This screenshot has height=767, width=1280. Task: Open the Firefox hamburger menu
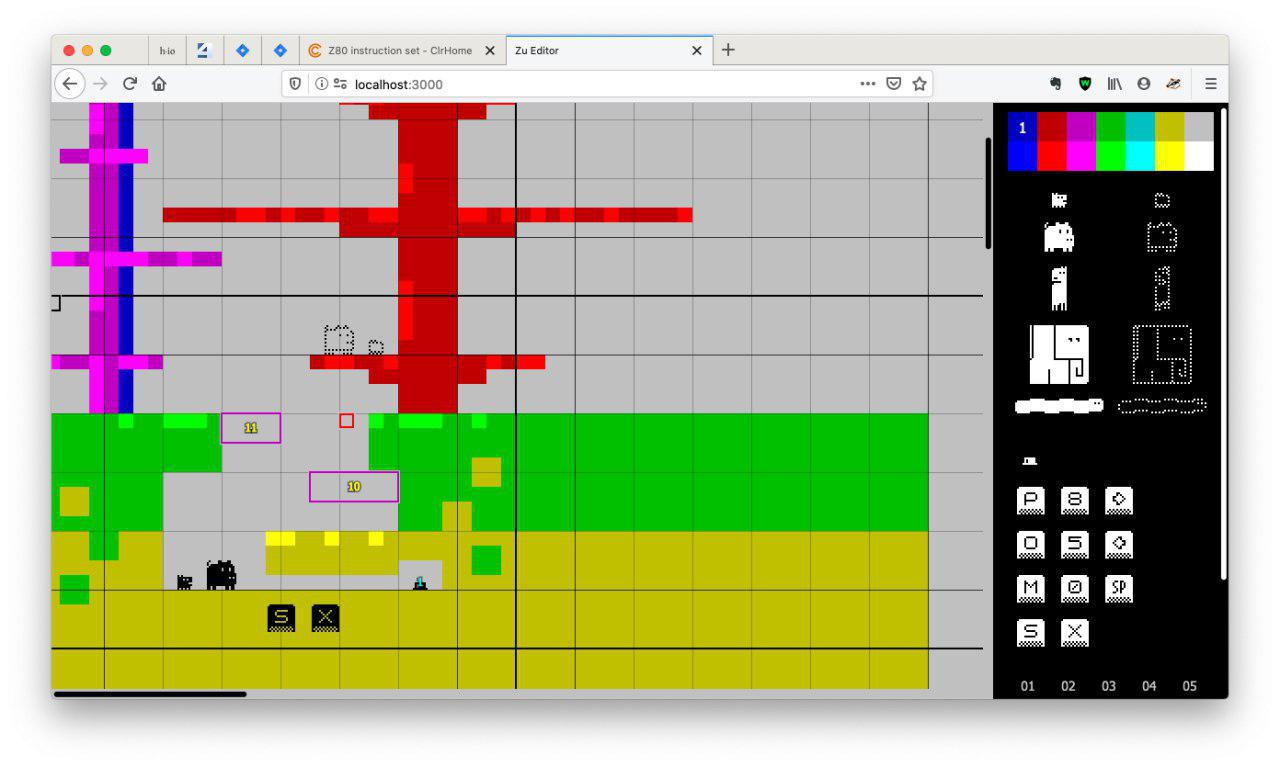click(x=1210, y=84)
